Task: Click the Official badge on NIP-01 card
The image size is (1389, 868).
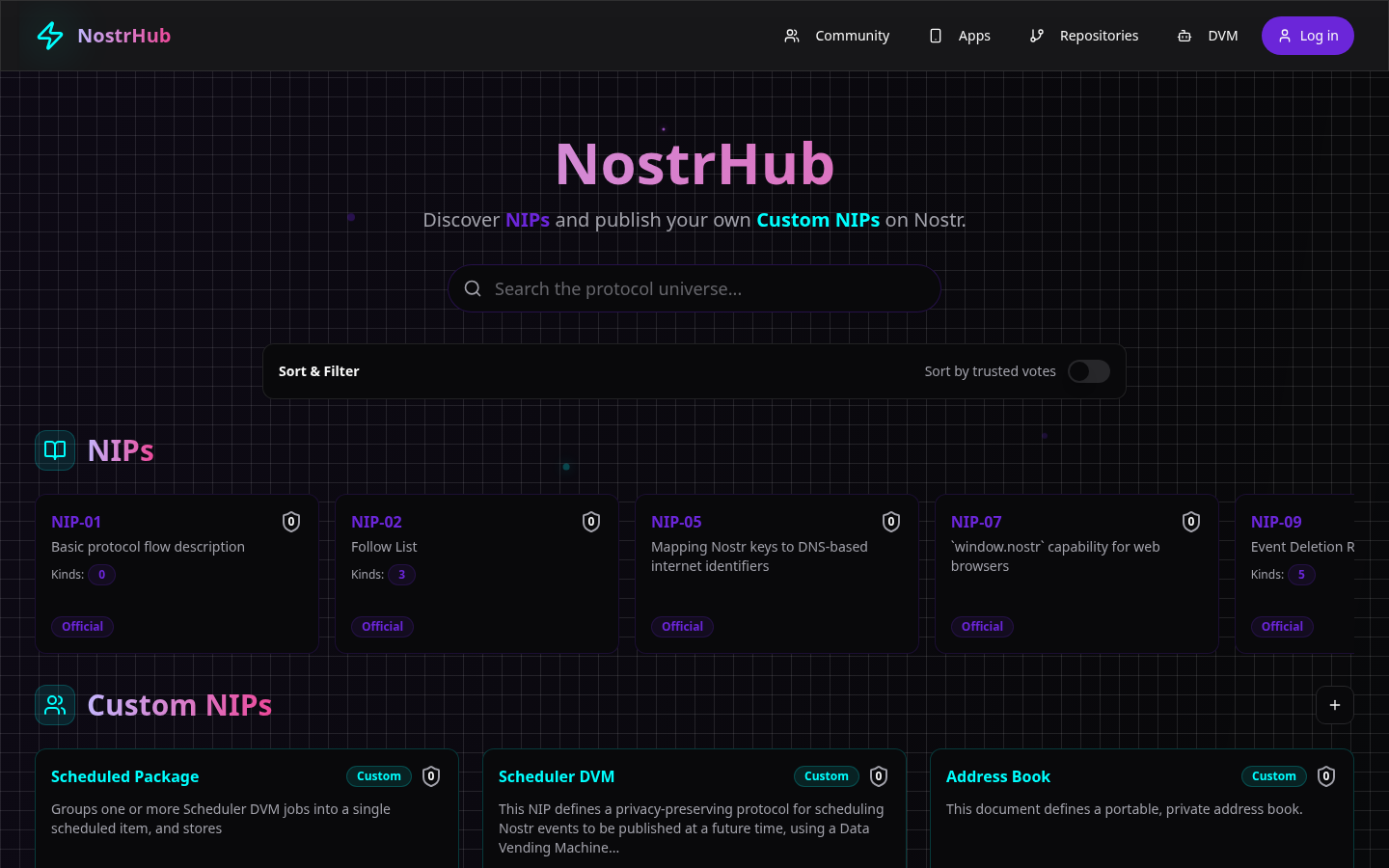Action: click(x=83, y=627)
